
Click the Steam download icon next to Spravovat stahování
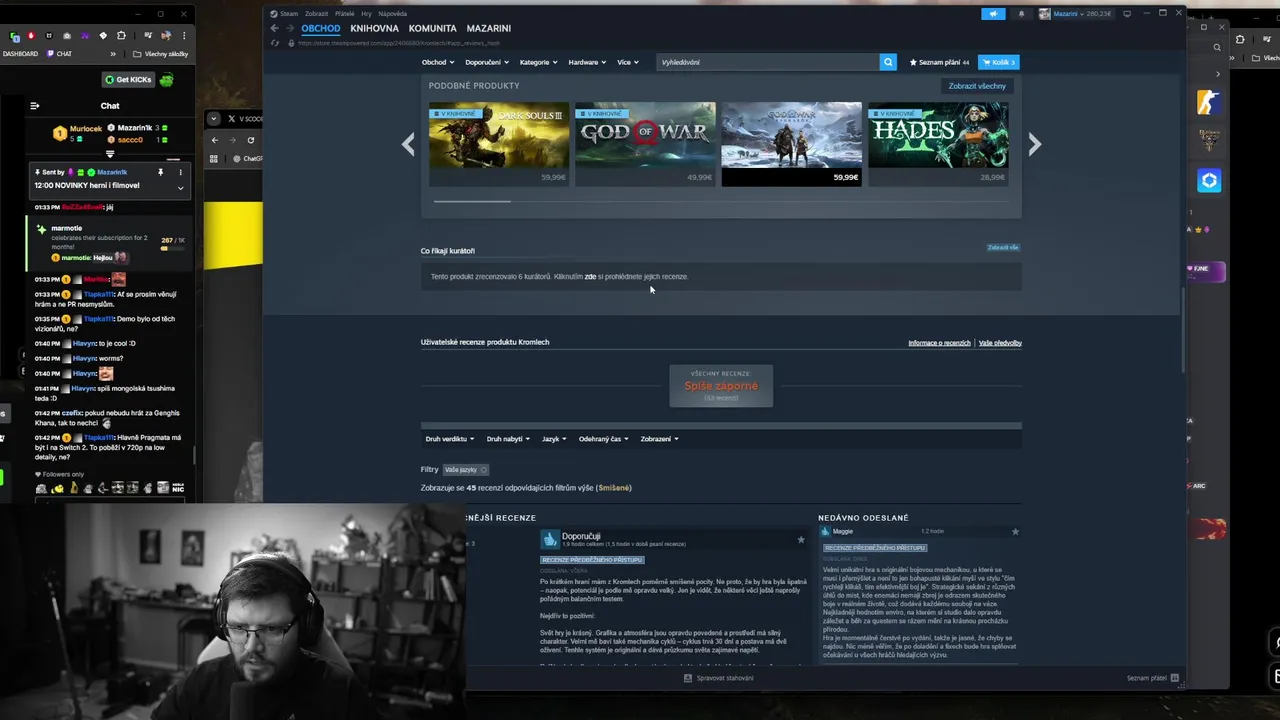688,678
